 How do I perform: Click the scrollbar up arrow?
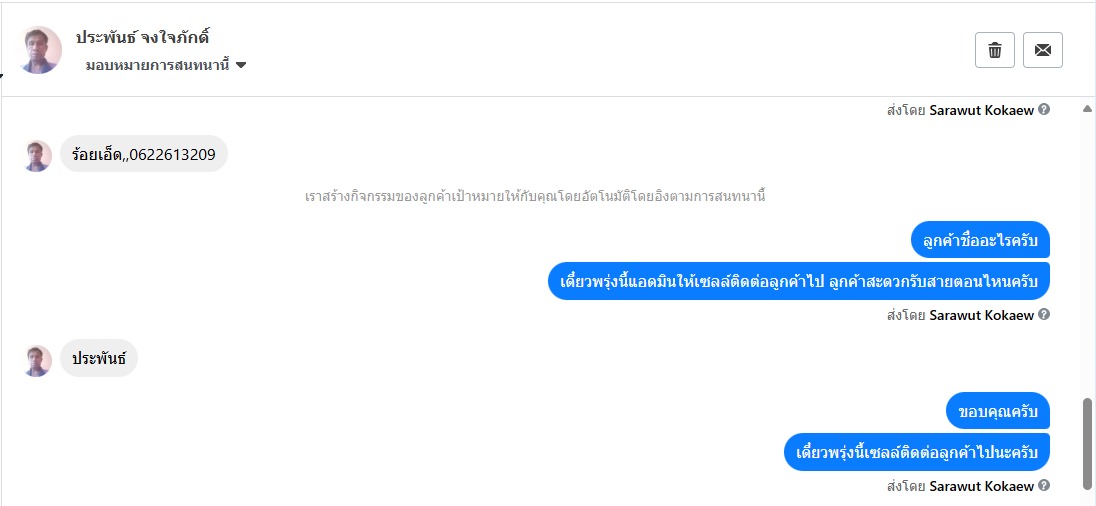pyautogui.click(x=1087, y=109)
